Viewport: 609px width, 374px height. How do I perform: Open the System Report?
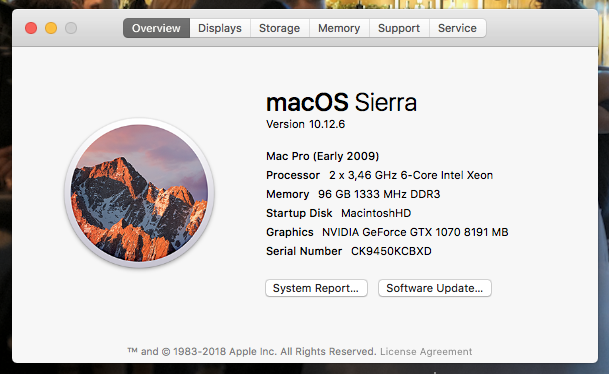tap(316, 288)
